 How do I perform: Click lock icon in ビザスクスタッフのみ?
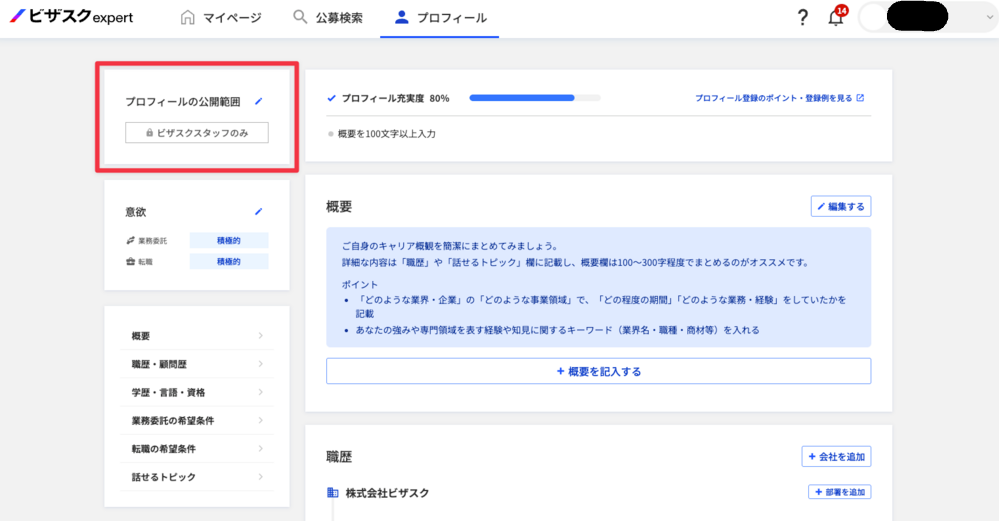149,133
